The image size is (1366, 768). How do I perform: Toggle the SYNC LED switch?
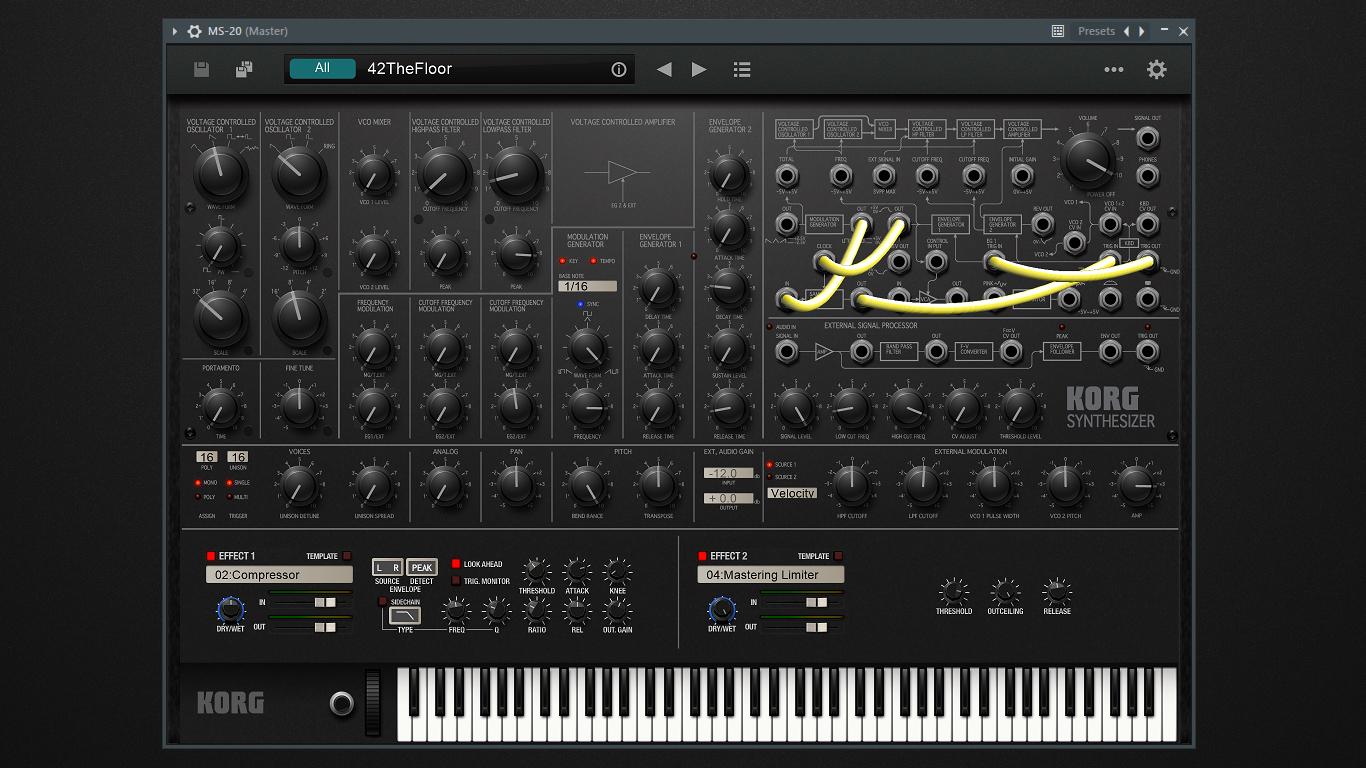pos(580,304)
